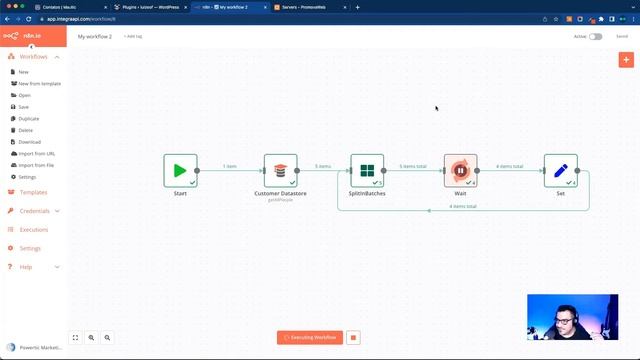Screen dimensions: 640x360
Task: Open a new browser tab
Action: (x=358, y=7)
